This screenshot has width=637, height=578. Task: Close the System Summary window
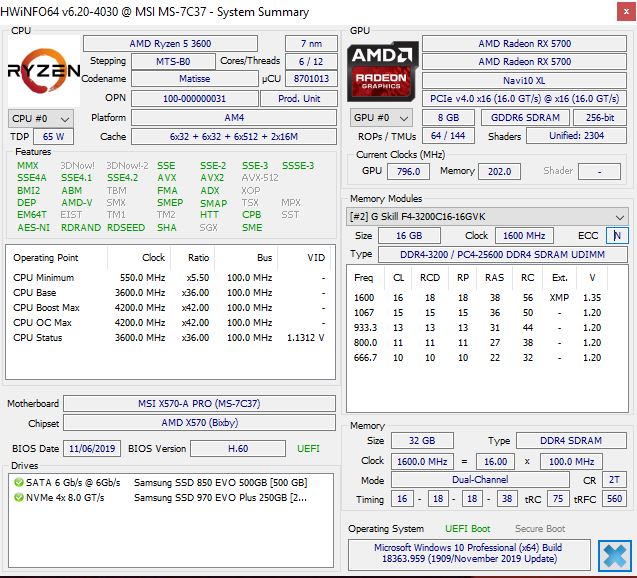(626, 12)
